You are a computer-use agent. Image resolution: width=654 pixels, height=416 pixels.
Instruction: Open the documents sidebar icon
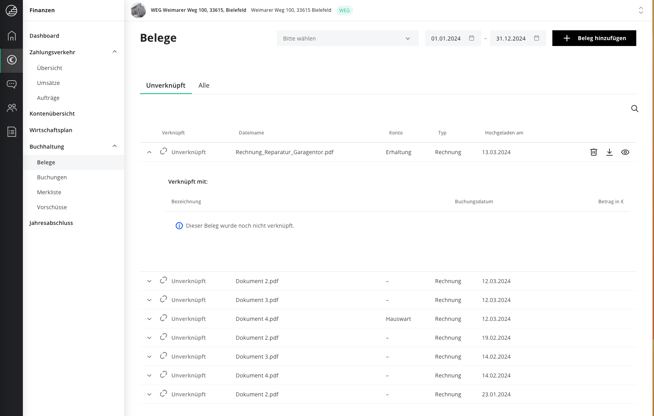(x=11, y=132)
